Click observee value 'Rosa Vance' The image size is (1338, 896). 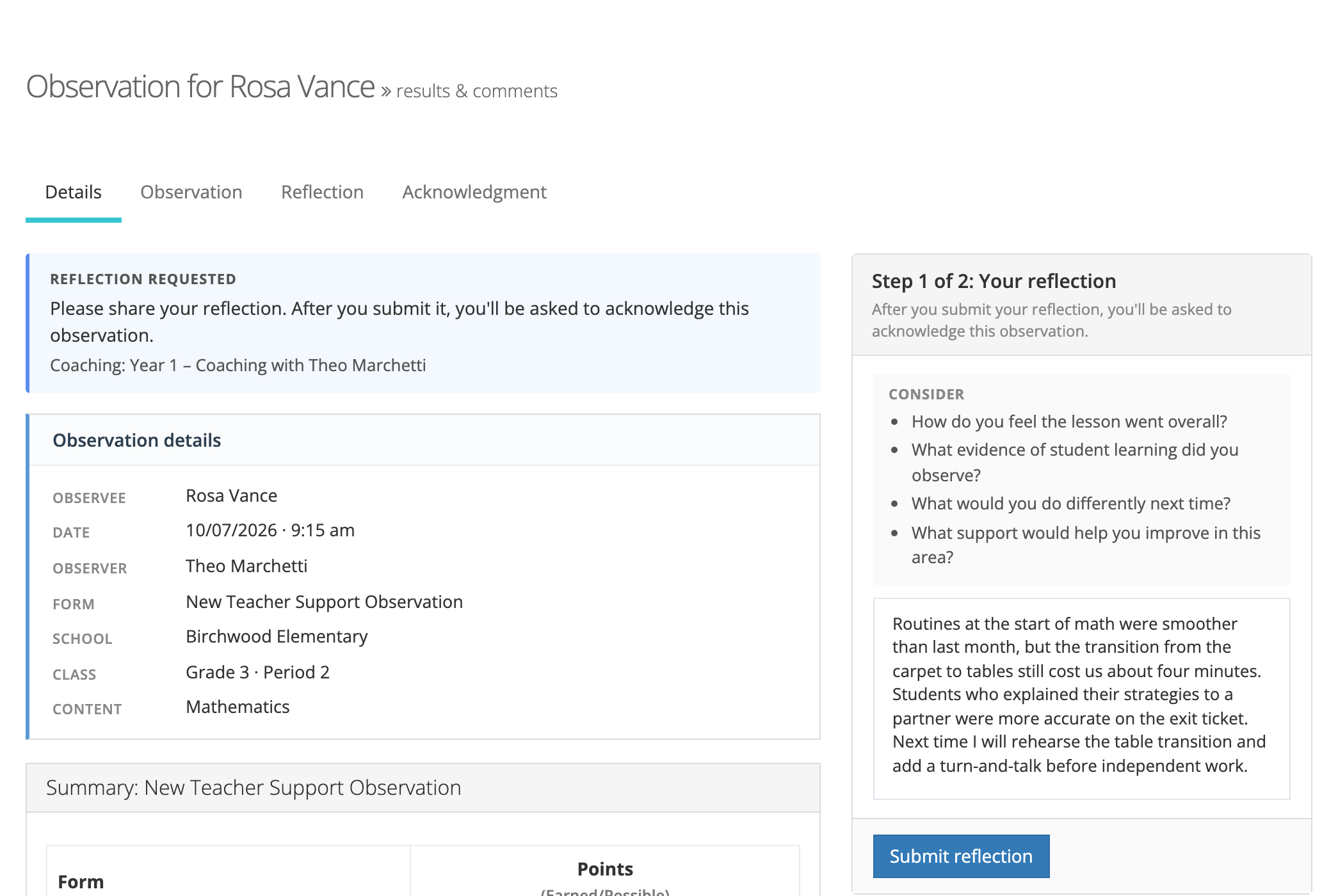click(x=231, y=496)
